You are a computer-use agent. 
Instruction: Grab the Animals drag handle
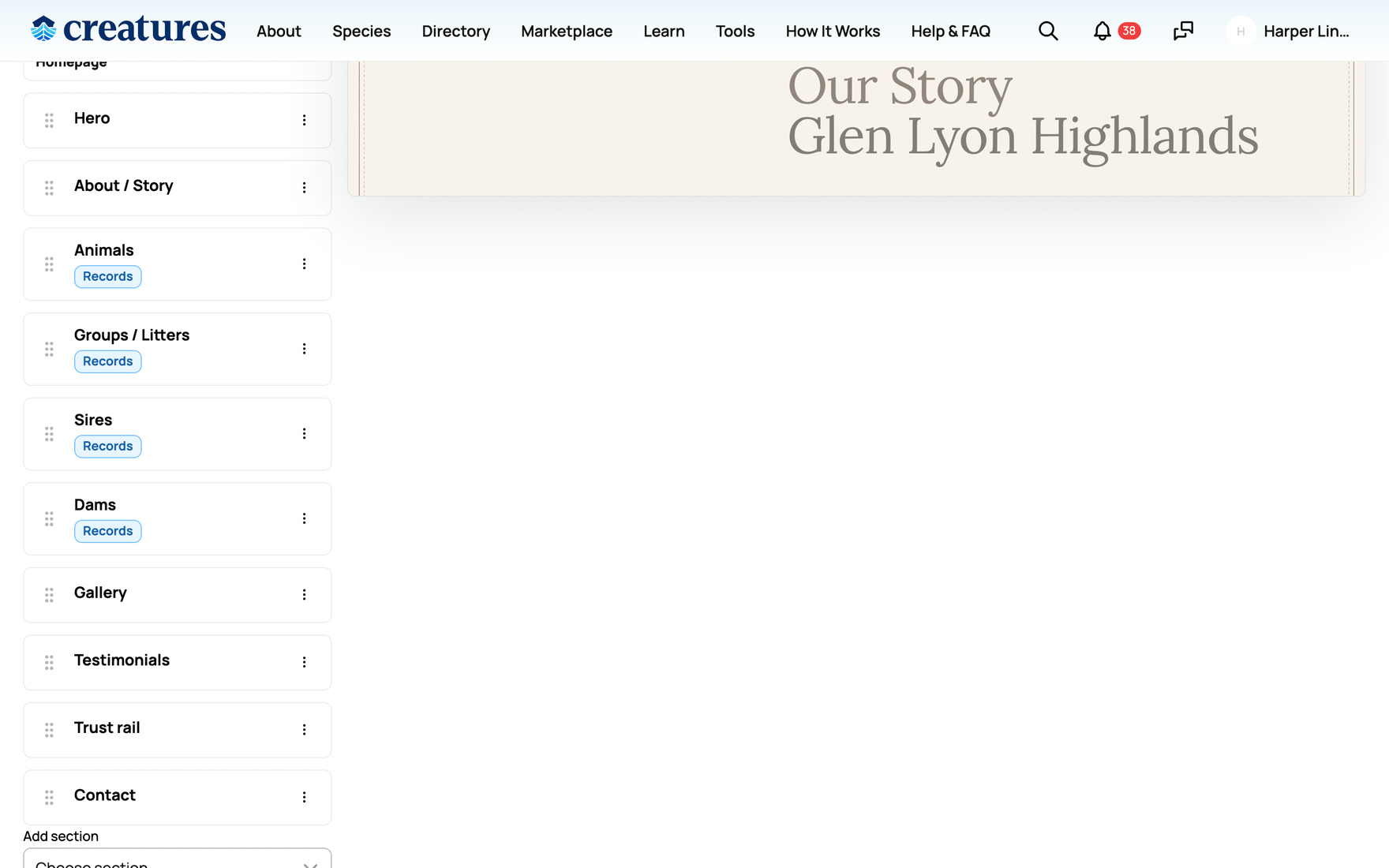tap(49, 264)
